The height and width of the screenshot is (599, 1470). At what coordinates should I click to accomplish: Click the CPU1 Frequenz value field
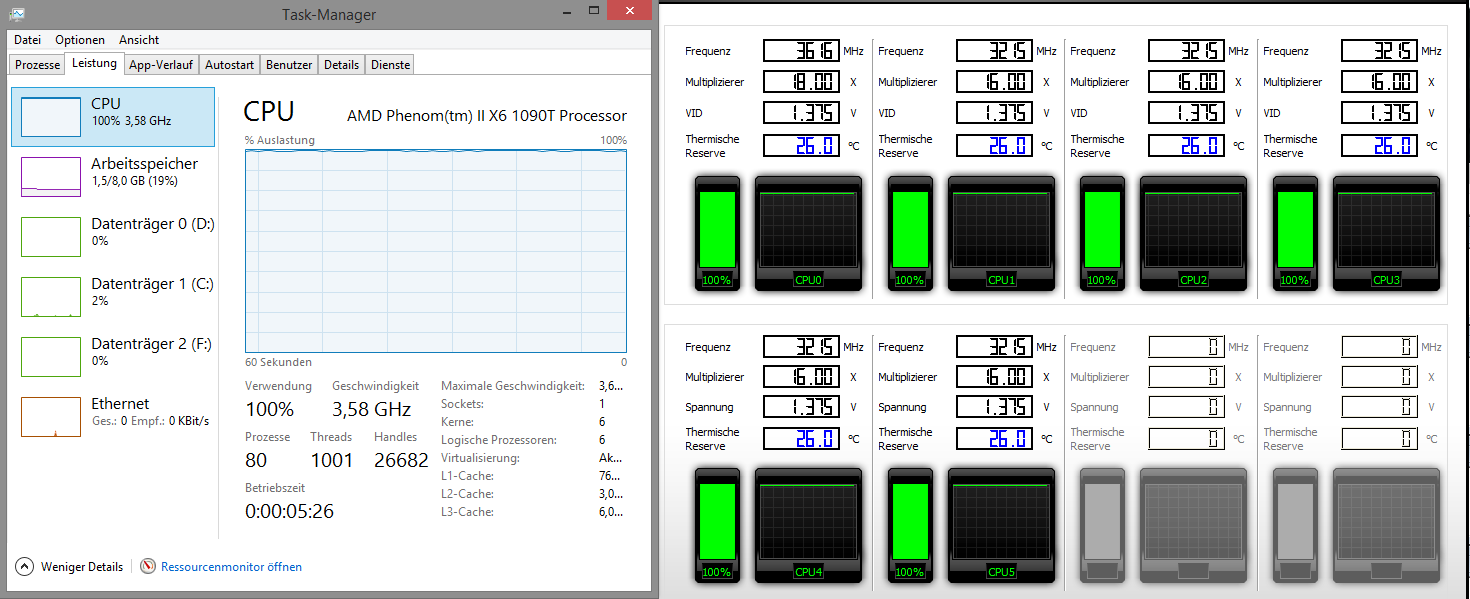click(x=994, y=51)
